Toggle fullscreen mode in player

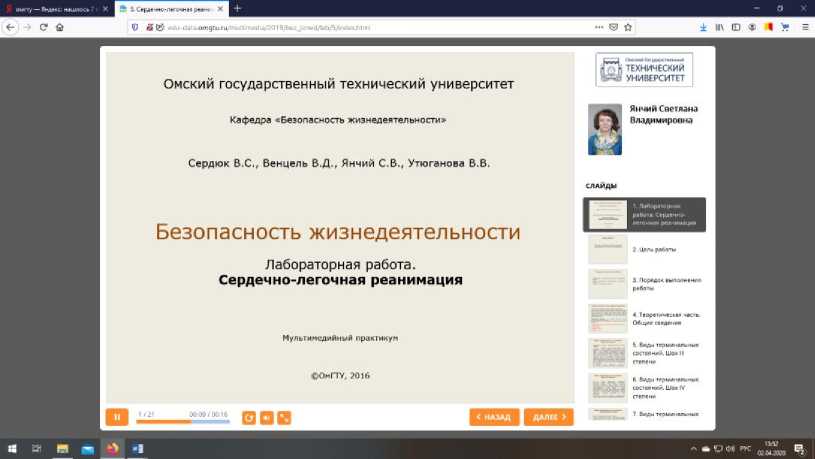[x=284, y=417]
